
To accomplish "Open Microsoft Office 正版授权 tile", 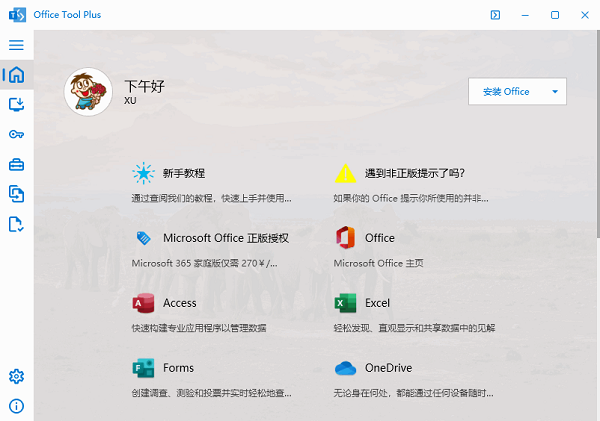I will click(212, 248).
